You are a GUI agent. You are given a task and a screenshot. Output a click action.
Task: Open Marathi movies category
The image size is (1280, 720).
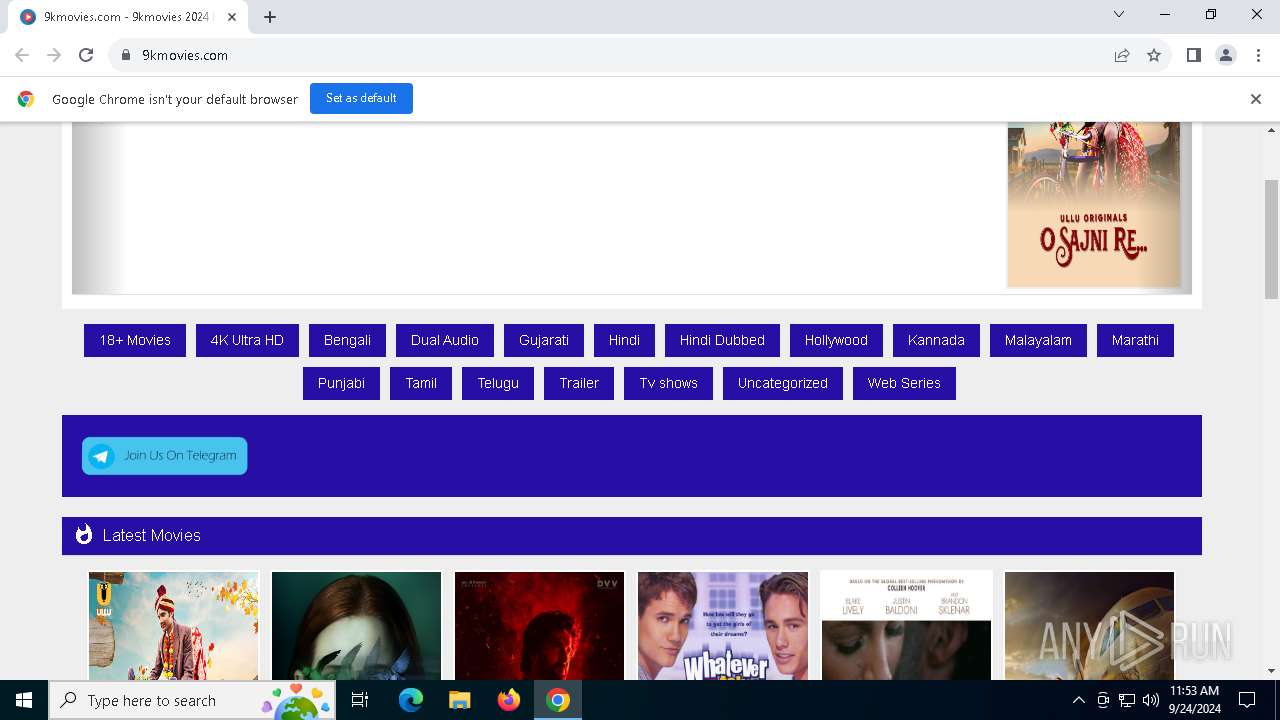[x=1135, y=340]
